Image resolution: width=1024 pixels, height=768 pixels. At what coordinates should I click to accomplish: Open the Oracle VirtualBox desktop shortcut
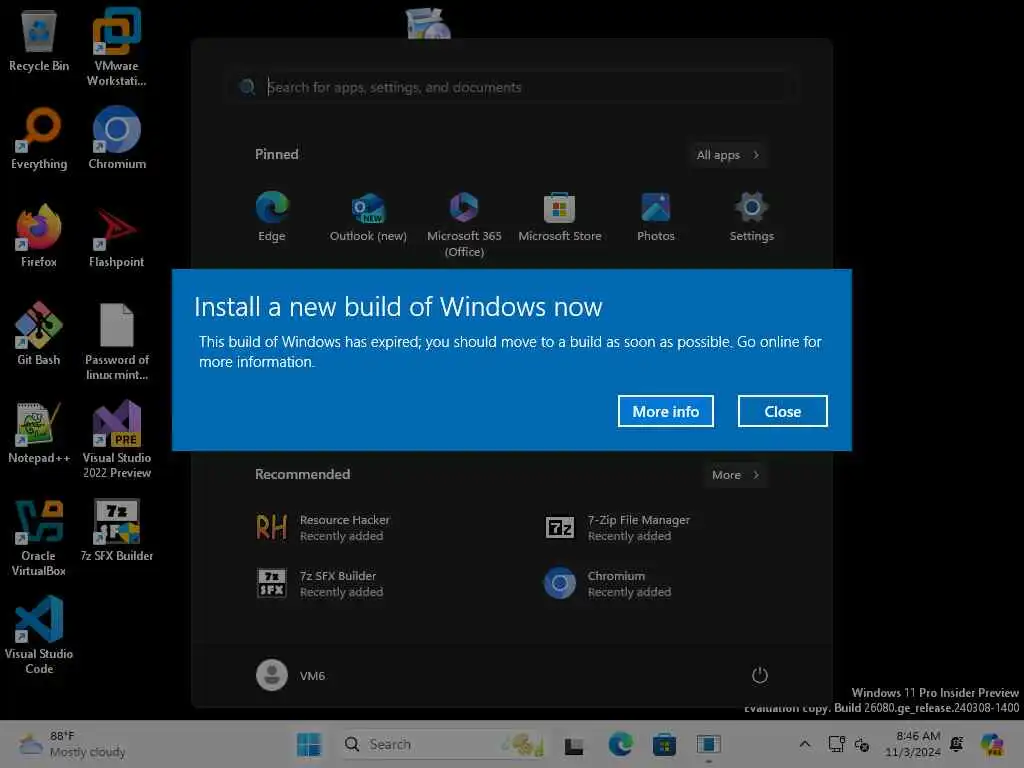point(39,538)
